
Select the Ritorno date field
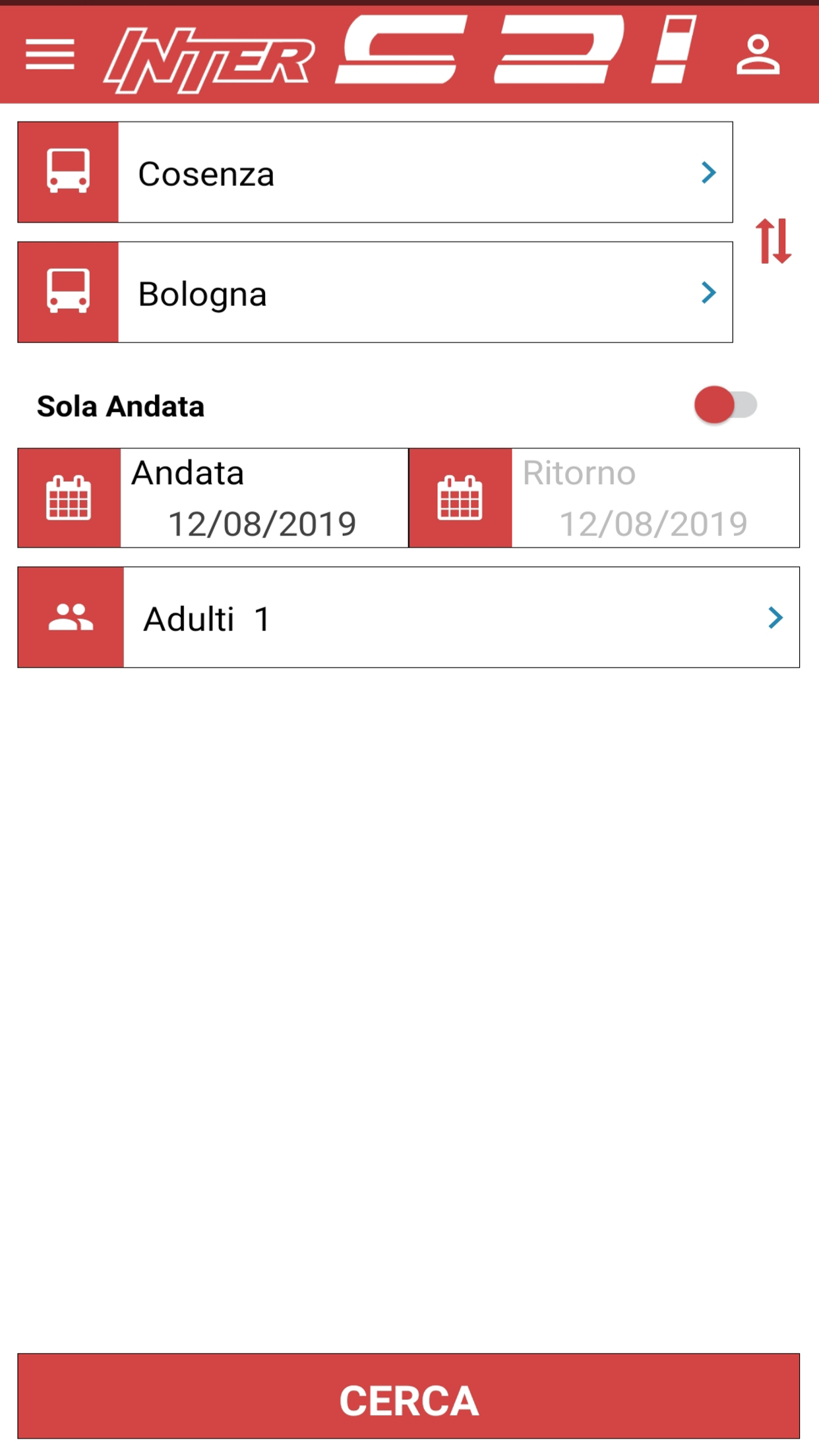[x=653, y=524]
